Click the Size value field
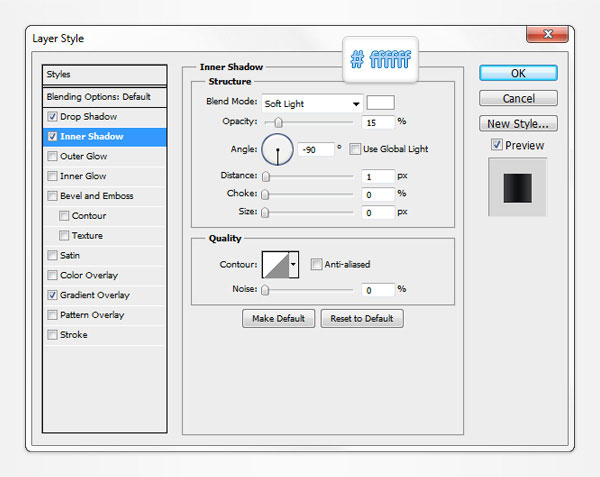Viewport: 600px width, 477px height. (378, 212)
